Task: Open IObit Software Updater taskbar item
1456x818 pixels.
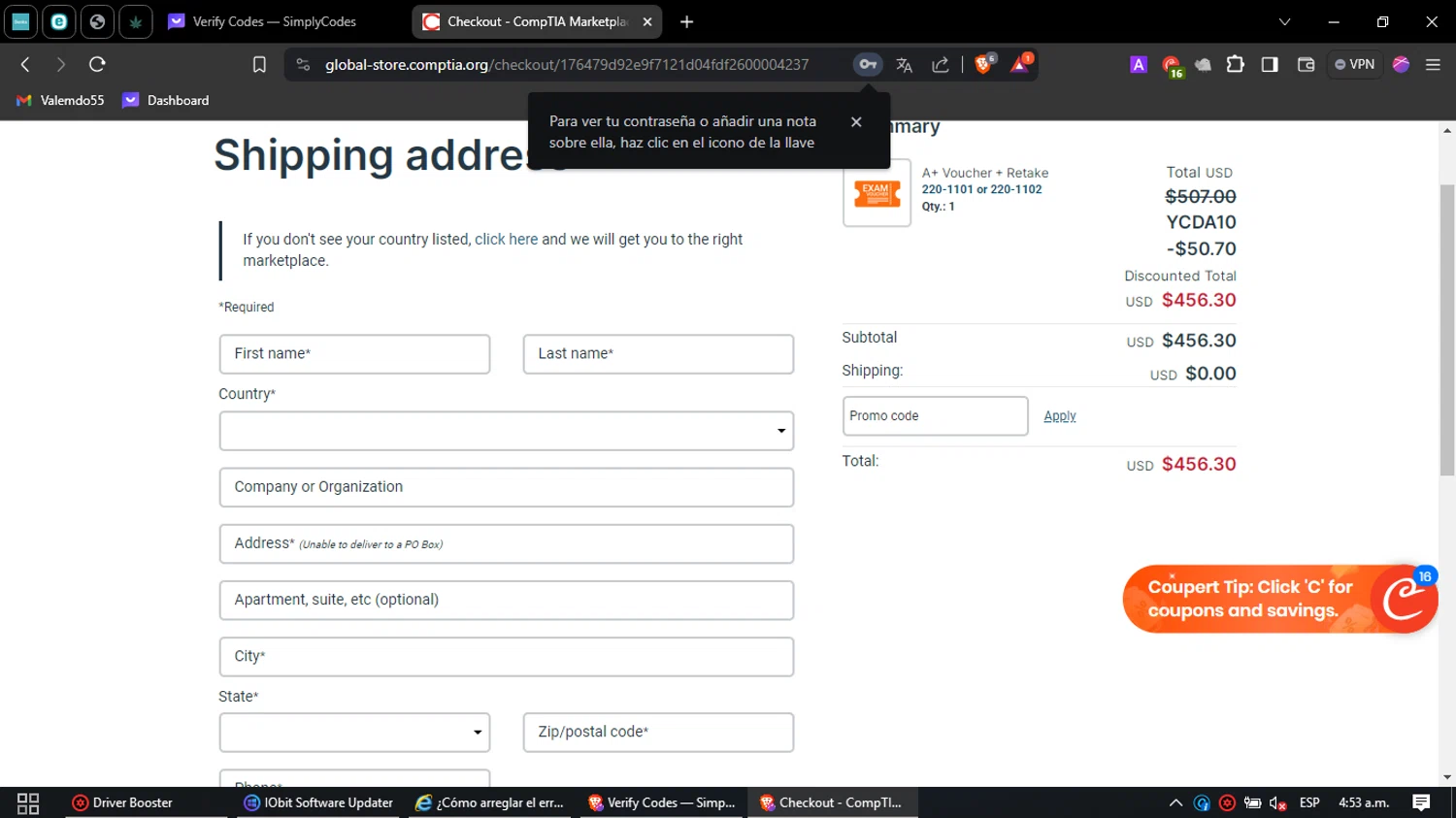Action: [x=318, y=802]
